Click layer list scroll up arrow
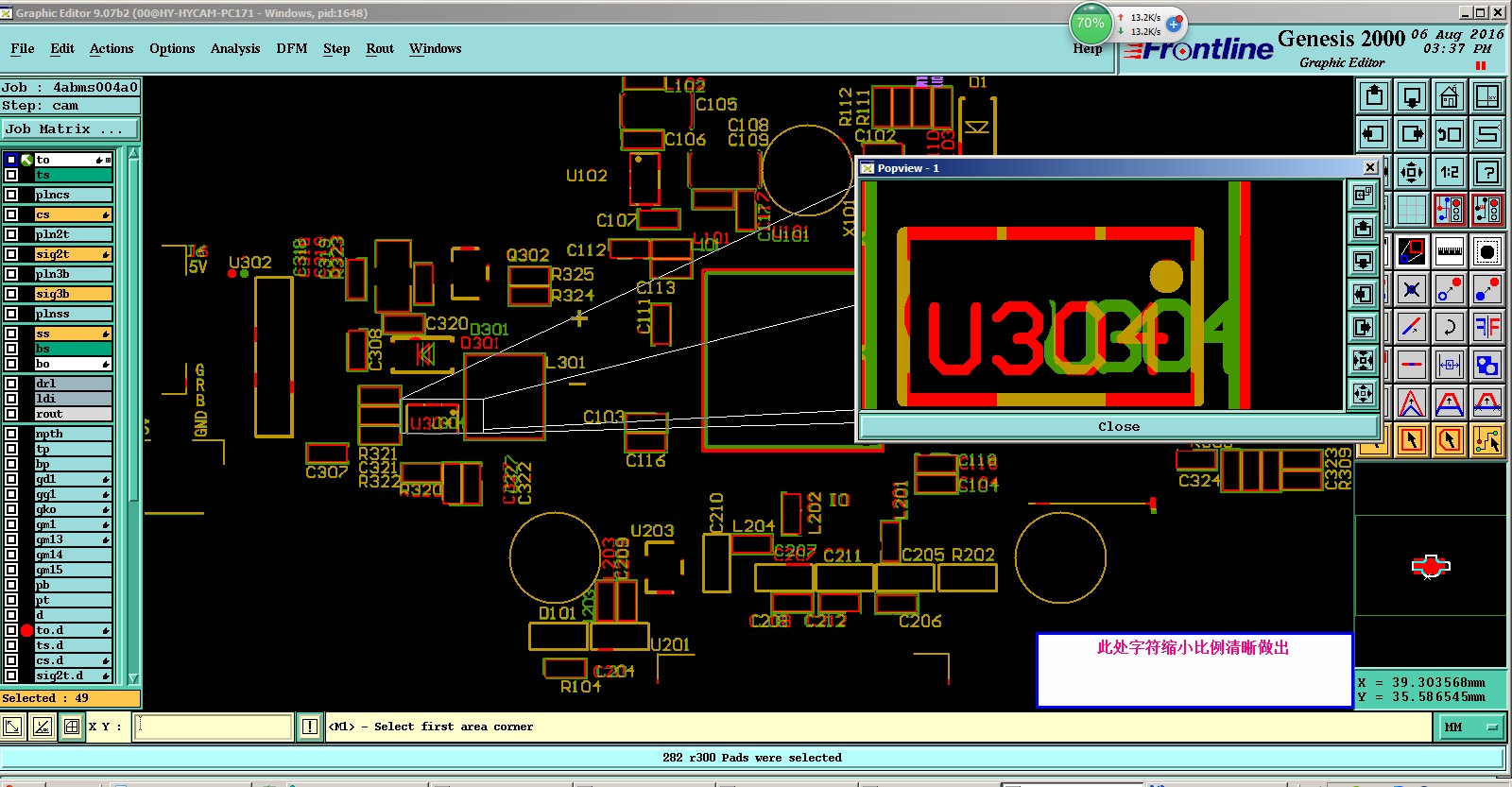 [133, 152]
